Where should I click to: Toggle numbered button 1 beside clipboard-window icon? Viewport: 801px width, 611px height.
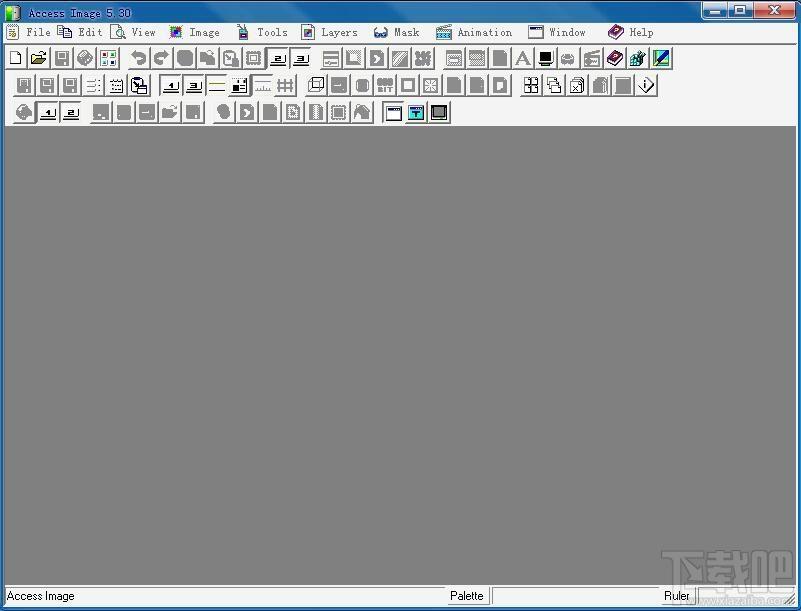pyautogui.click(x=171, y=85)
